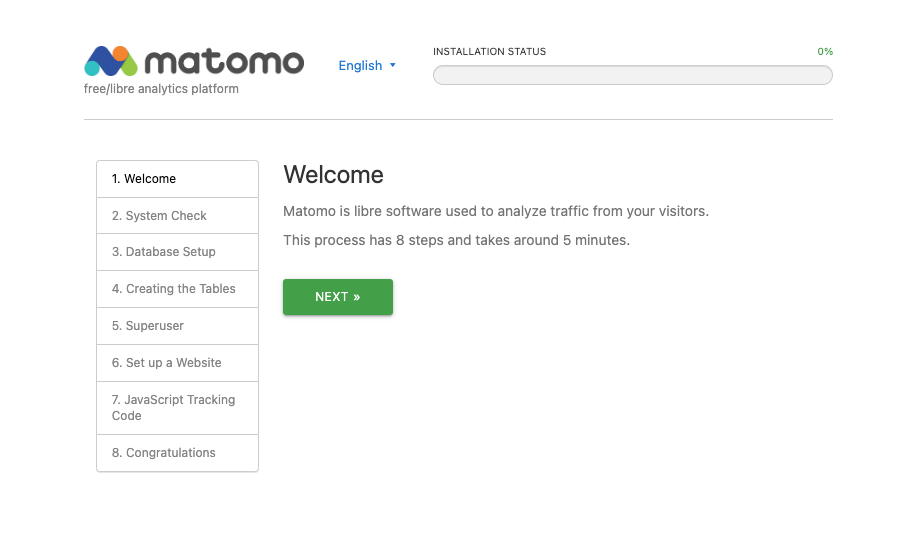This screenshot has width=917, height=558.
Task: Click the installation status progress bar
Action: point(633,75)
